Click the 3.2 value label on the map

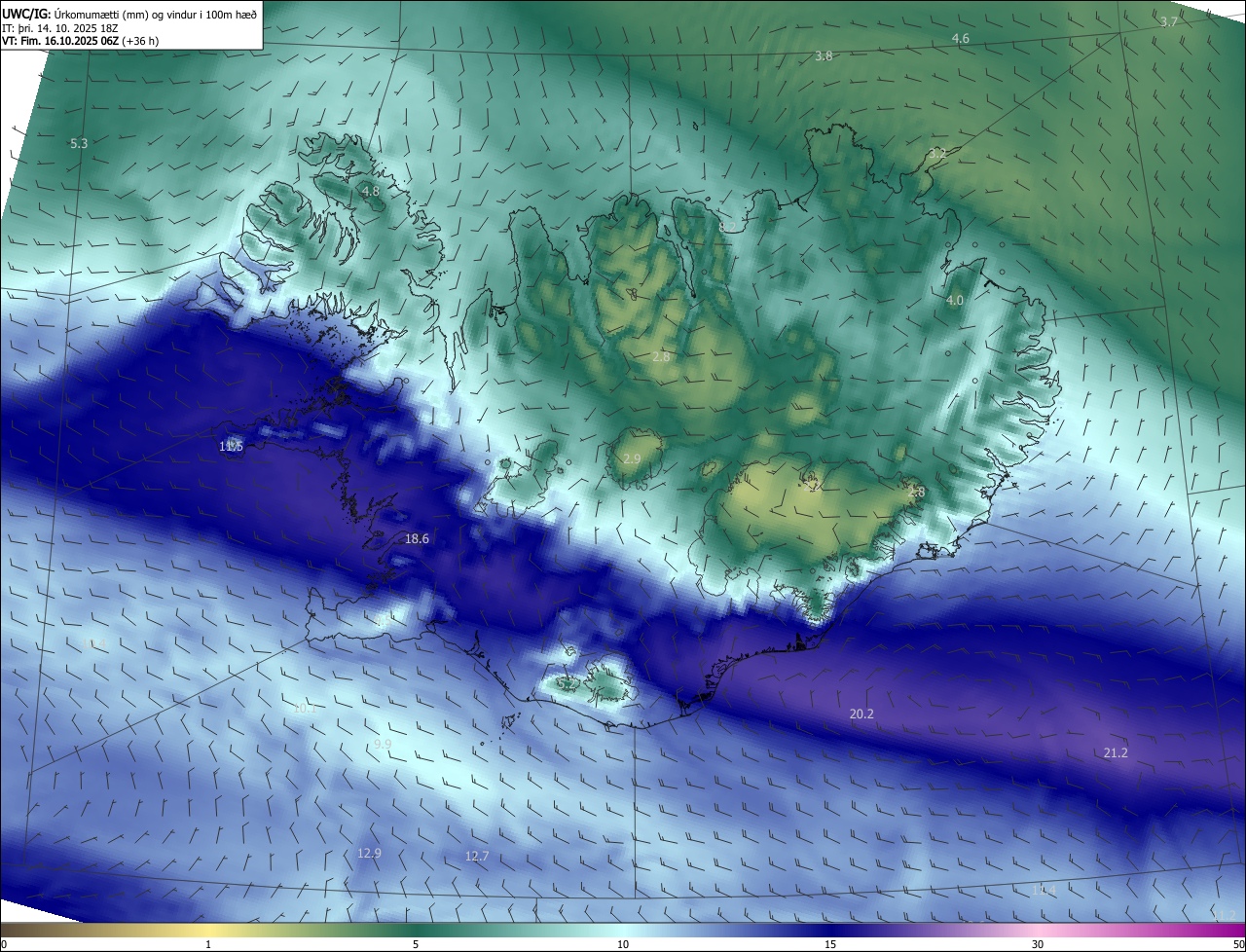click(937, 154)
